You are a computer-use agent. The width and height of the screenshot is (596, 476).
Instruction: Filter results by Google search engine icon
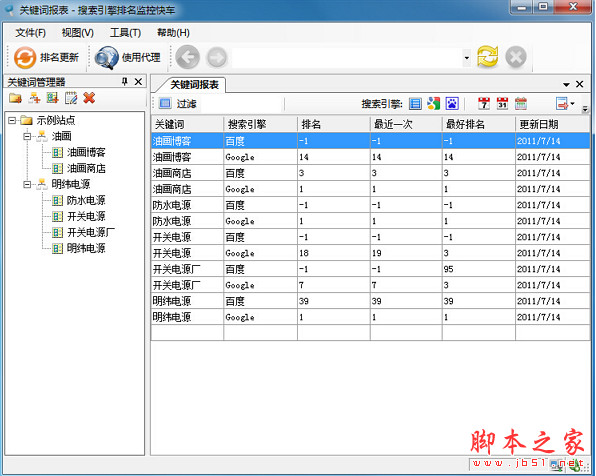tap(433, 103)
